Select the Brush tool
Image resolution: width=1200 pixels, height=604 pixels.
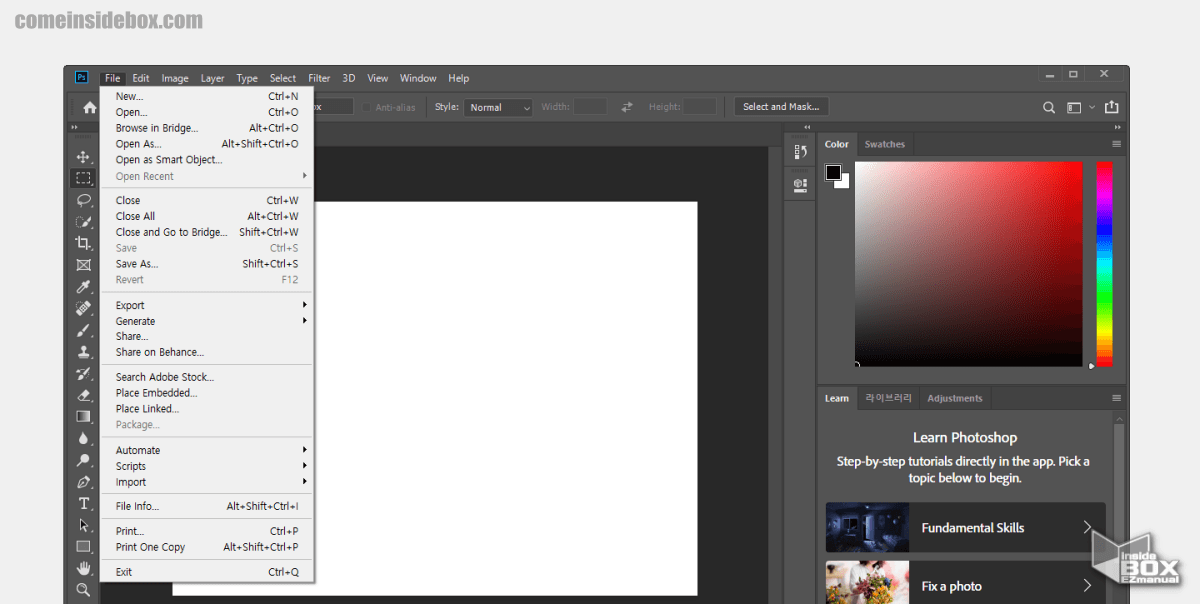pos(84,330)
